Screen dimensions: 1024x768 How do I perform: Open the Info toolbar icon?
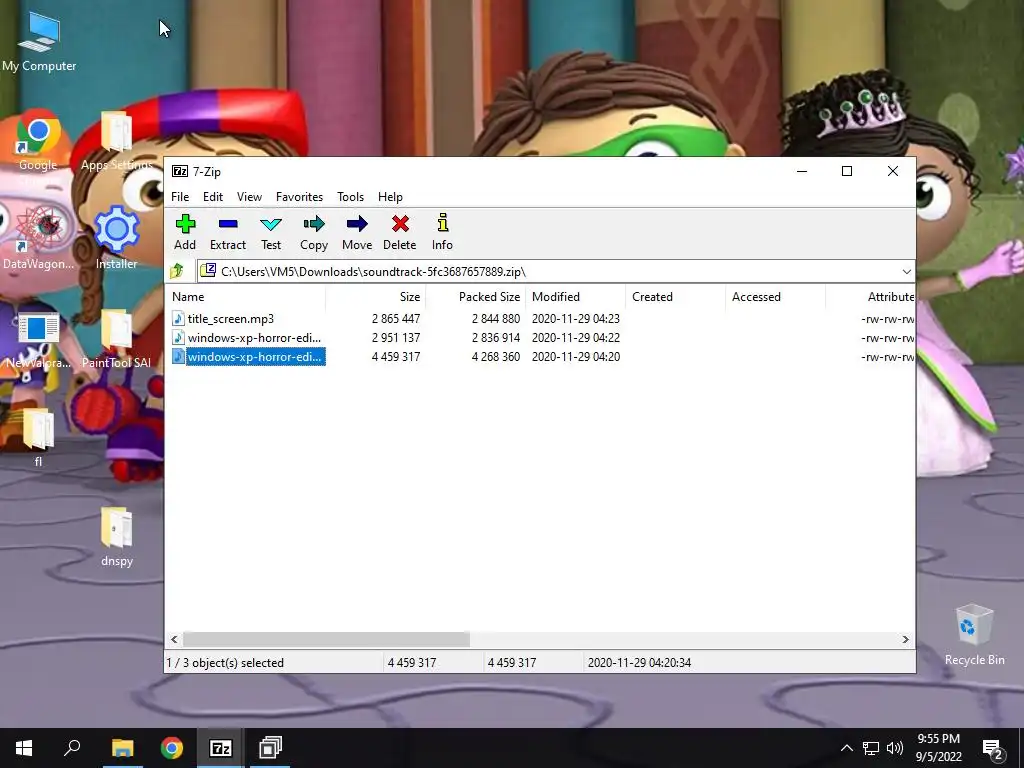coord(443,223)
